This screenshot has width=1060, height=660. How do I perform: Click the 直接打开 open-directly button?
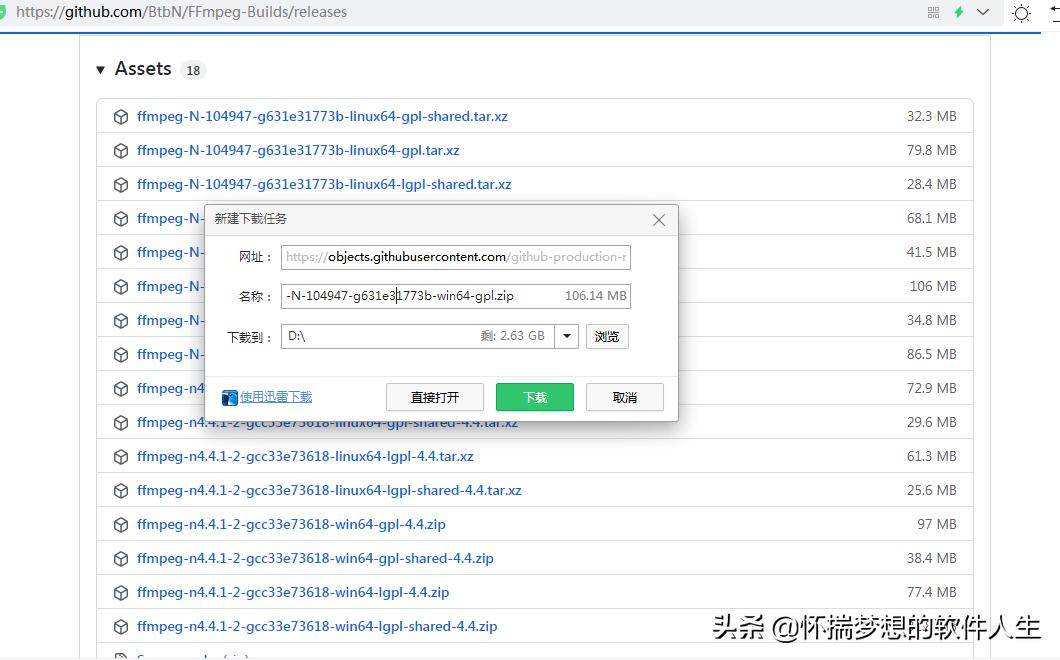pyautogui.click(x=434, y=396)
